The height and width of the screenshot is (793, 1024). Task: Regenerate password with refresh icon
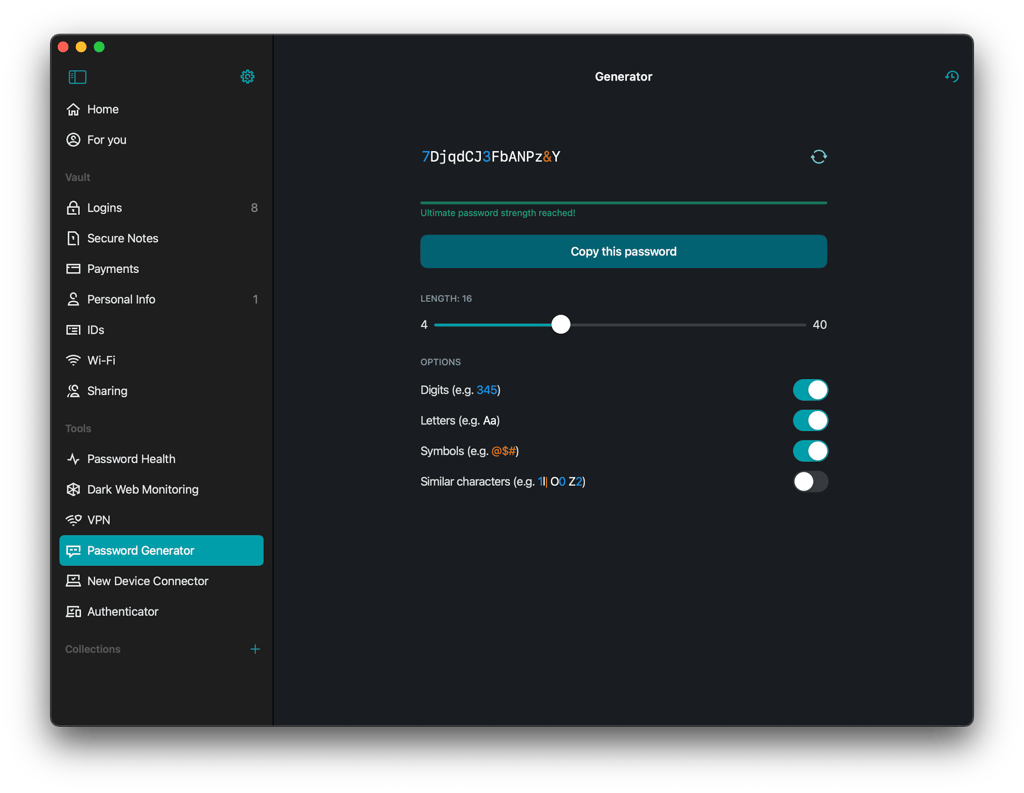818,157
